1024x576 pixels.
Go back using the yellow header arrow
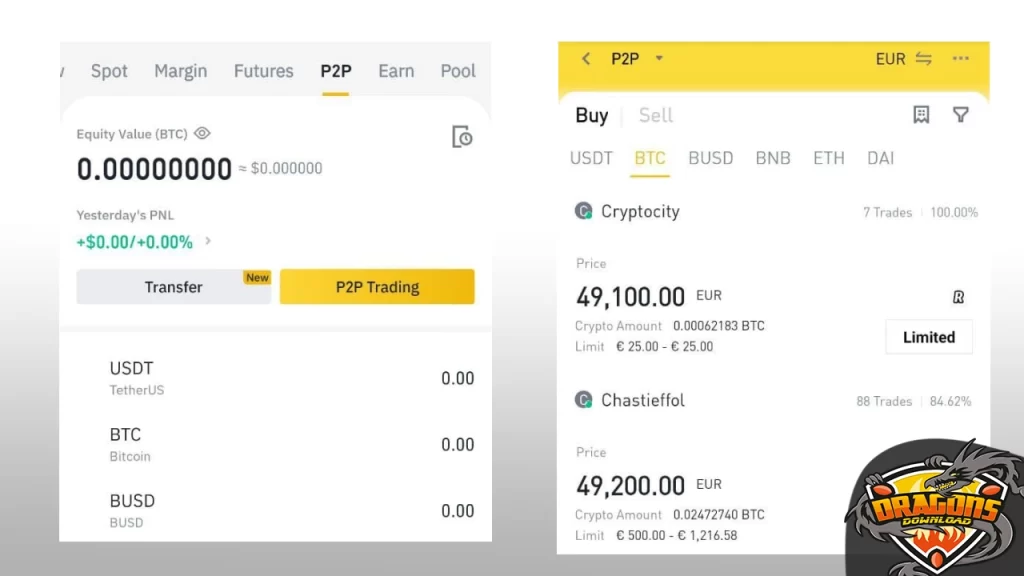point(585,59)
